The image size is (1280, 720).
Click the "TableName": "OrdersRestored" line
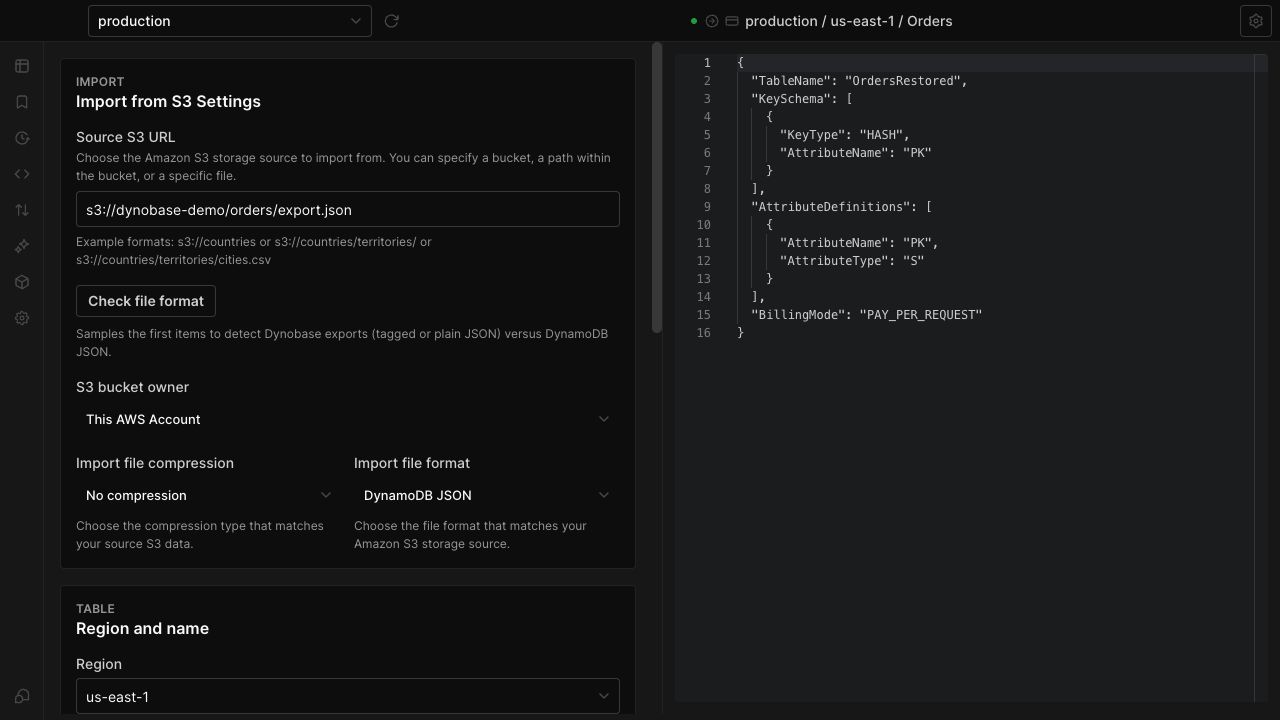pyautogui.click(x=859, y=81)
